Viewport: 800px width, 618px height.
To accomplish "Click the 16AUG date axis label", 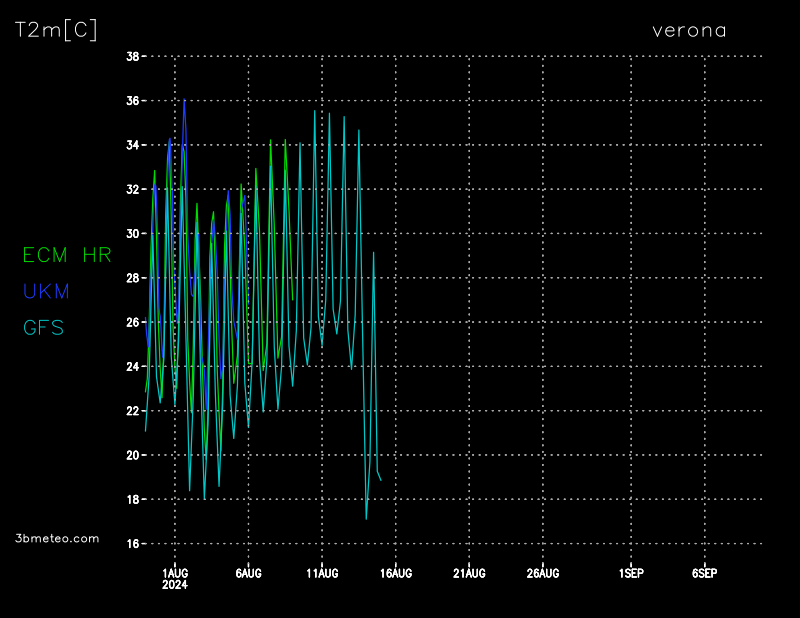I will [x=396, y=573].
